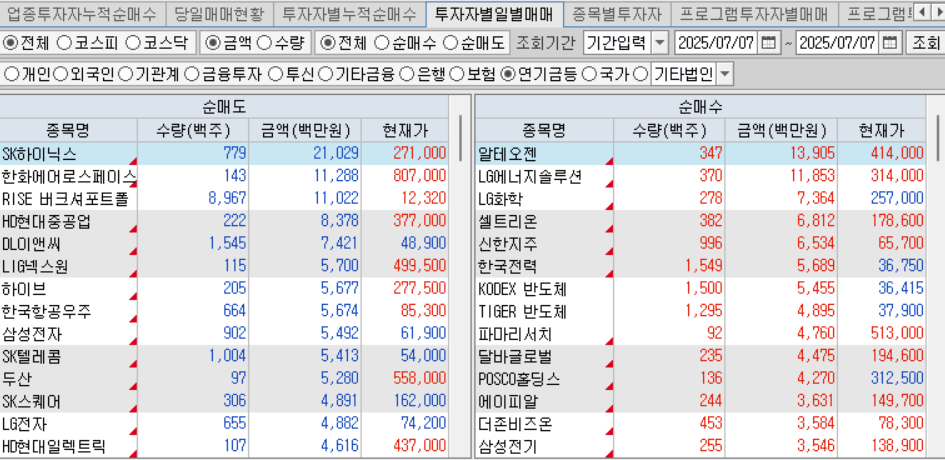The image size is (945, 460).
Task: Open the end date calendar picker
Action: (x=890, y=43)
